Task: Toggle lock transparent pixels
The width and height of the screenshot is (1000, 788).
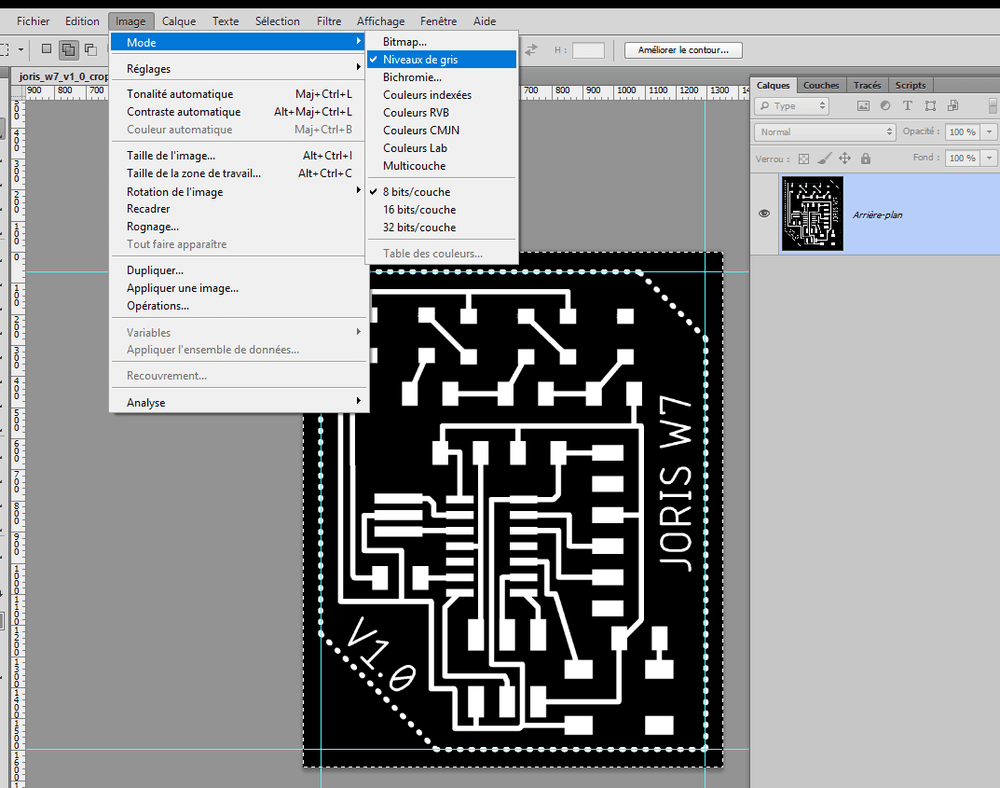Action: point(804,159)
